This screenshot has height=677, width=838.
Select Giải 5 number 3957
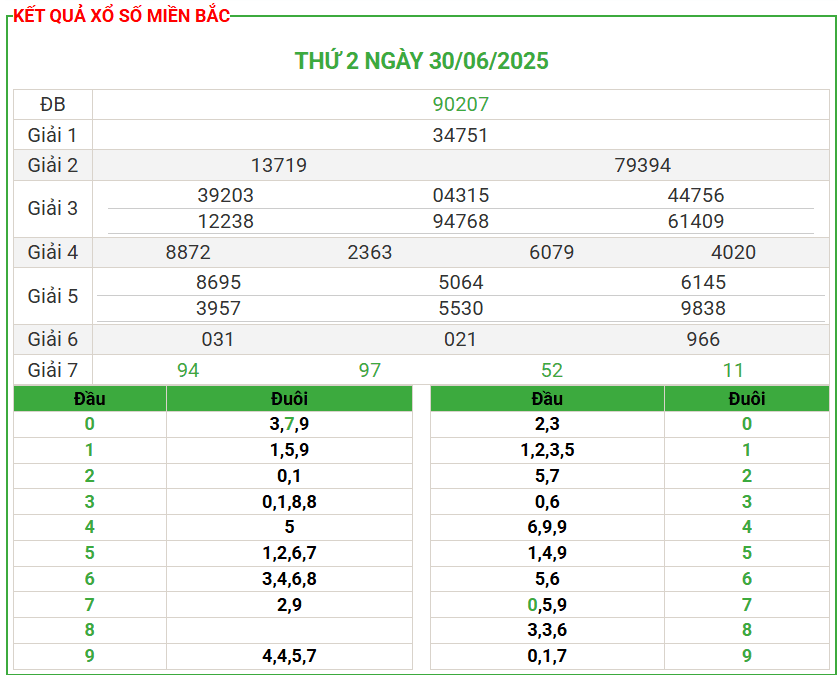[x=219, y=308]
